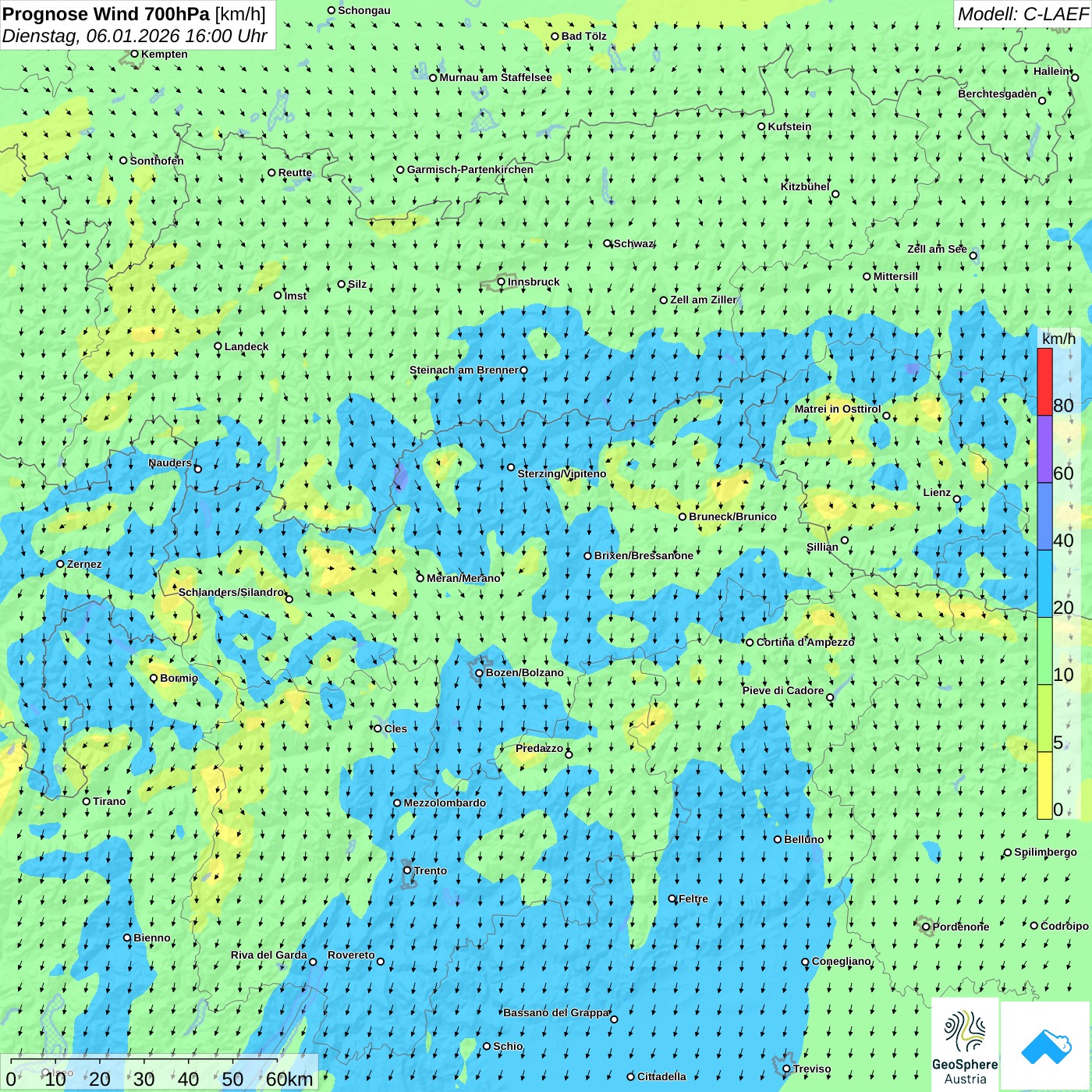Click the 'Mezzolombardo' label
1092x1092 pixels.
point(445,803)
